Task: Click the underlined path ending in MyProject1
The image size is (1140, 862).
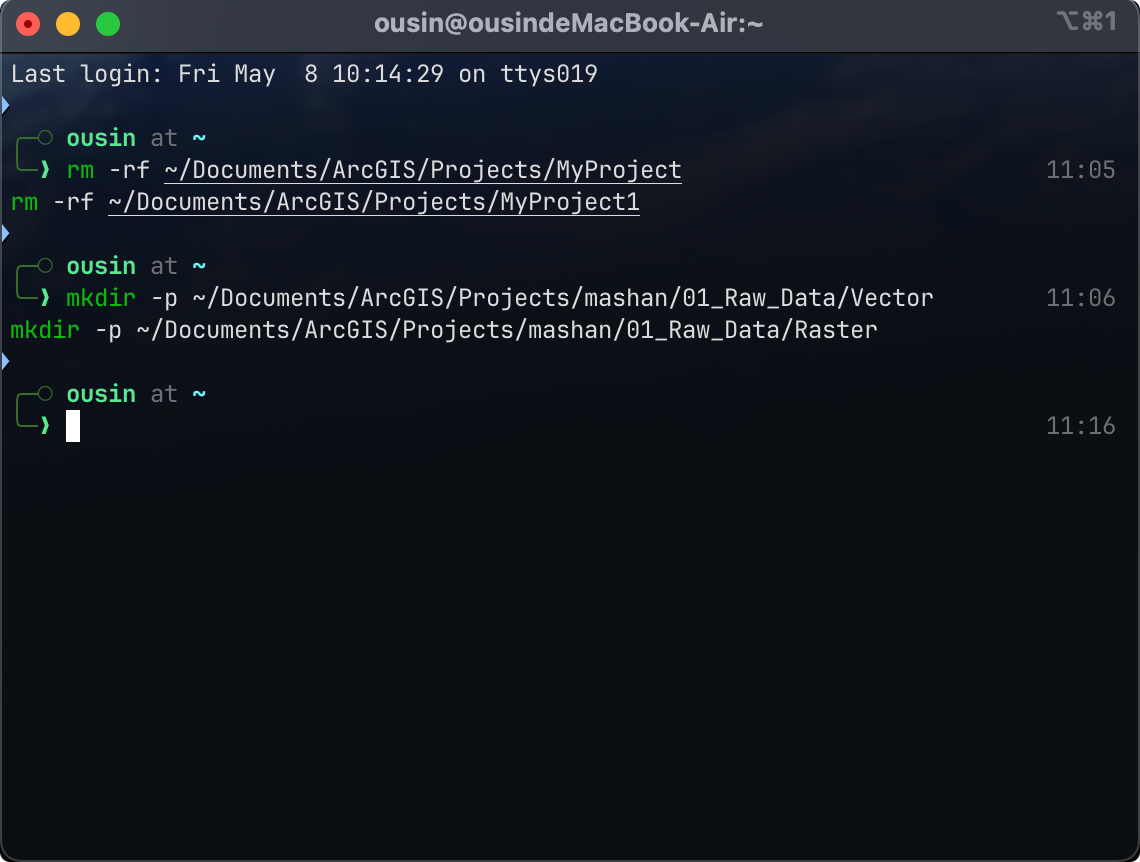Action: click(374, 202)
